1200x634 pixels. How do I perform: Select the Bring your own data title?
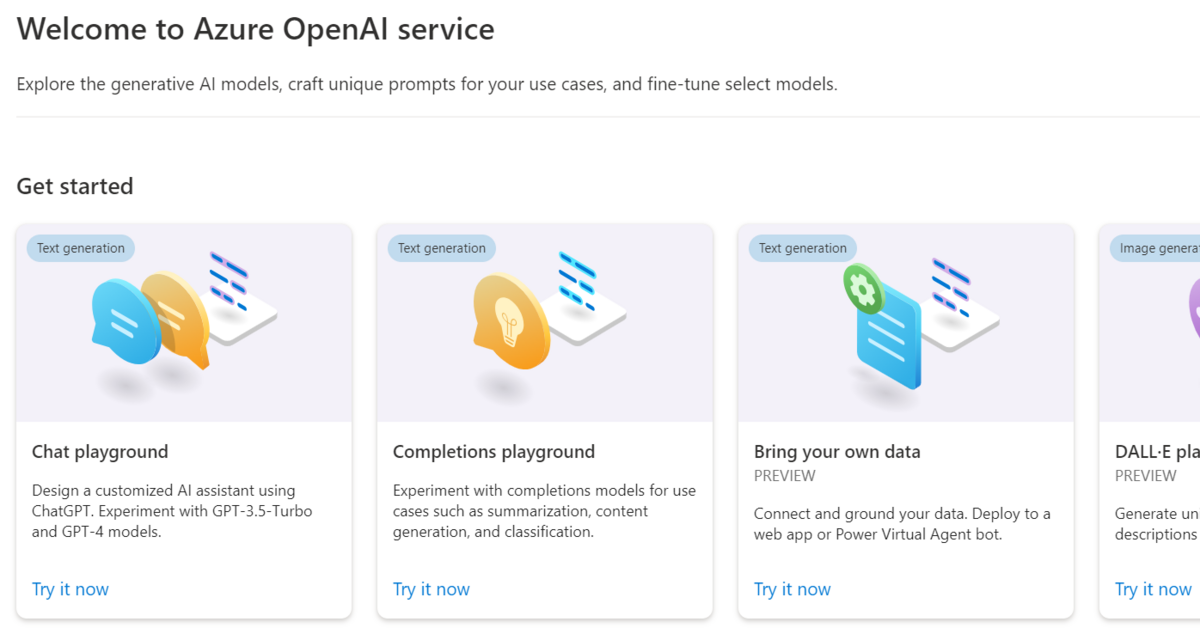[x=837, y=452]
